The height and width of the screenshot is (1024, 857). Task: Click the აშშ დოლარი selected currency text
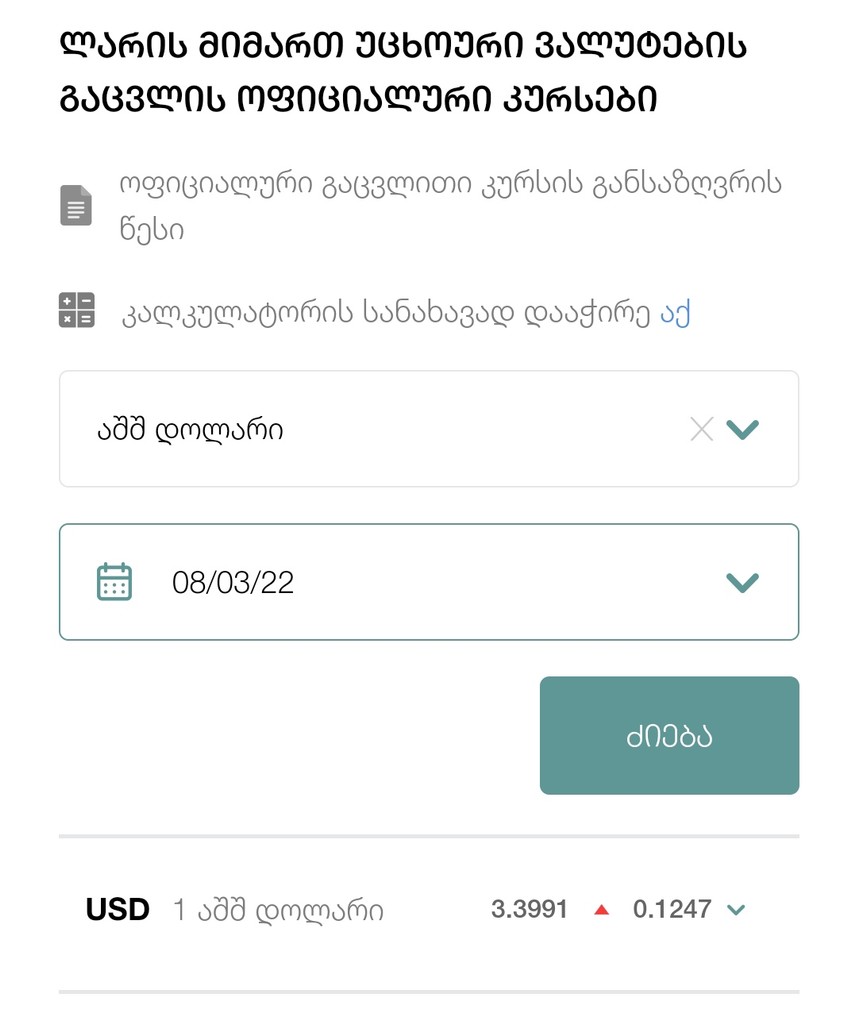point(190,430)
